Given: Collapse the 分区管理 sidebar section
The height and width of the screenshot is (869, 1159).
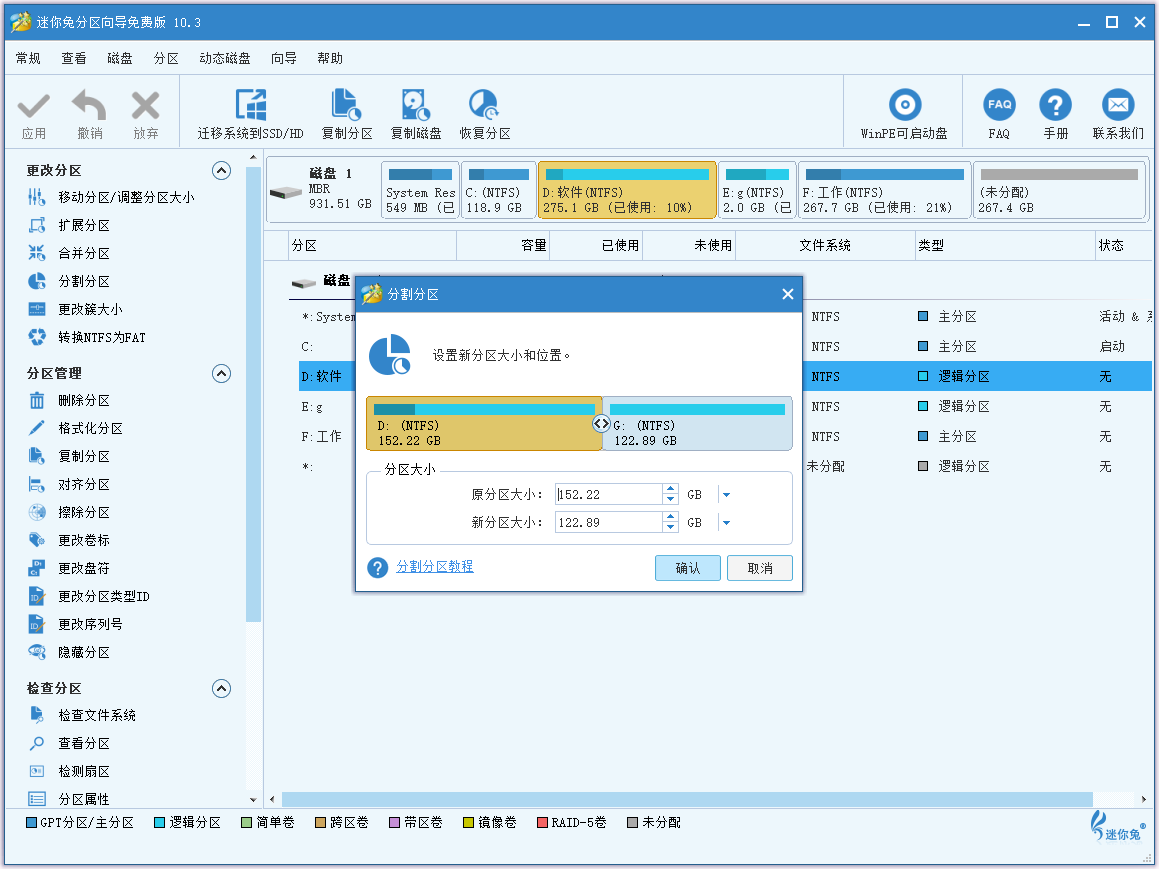Looking at the screenshot, I should [222, 374].
